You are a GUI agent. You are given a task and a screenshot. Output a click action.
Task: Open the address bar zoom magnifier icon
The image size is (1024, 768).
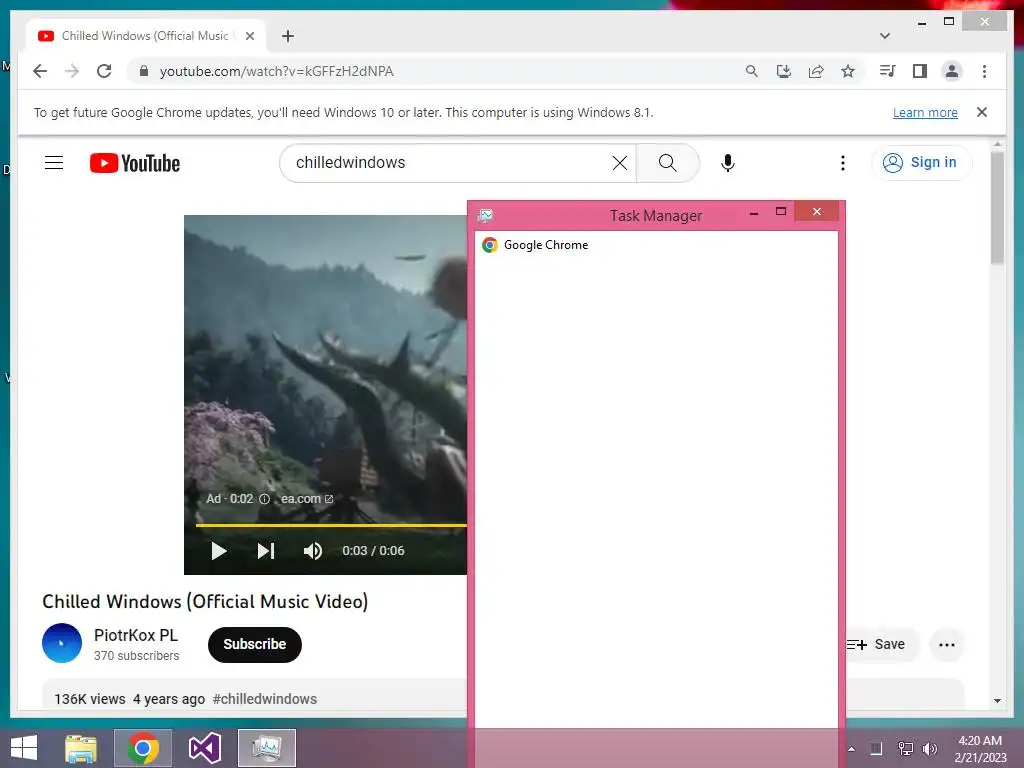point(752,71)
